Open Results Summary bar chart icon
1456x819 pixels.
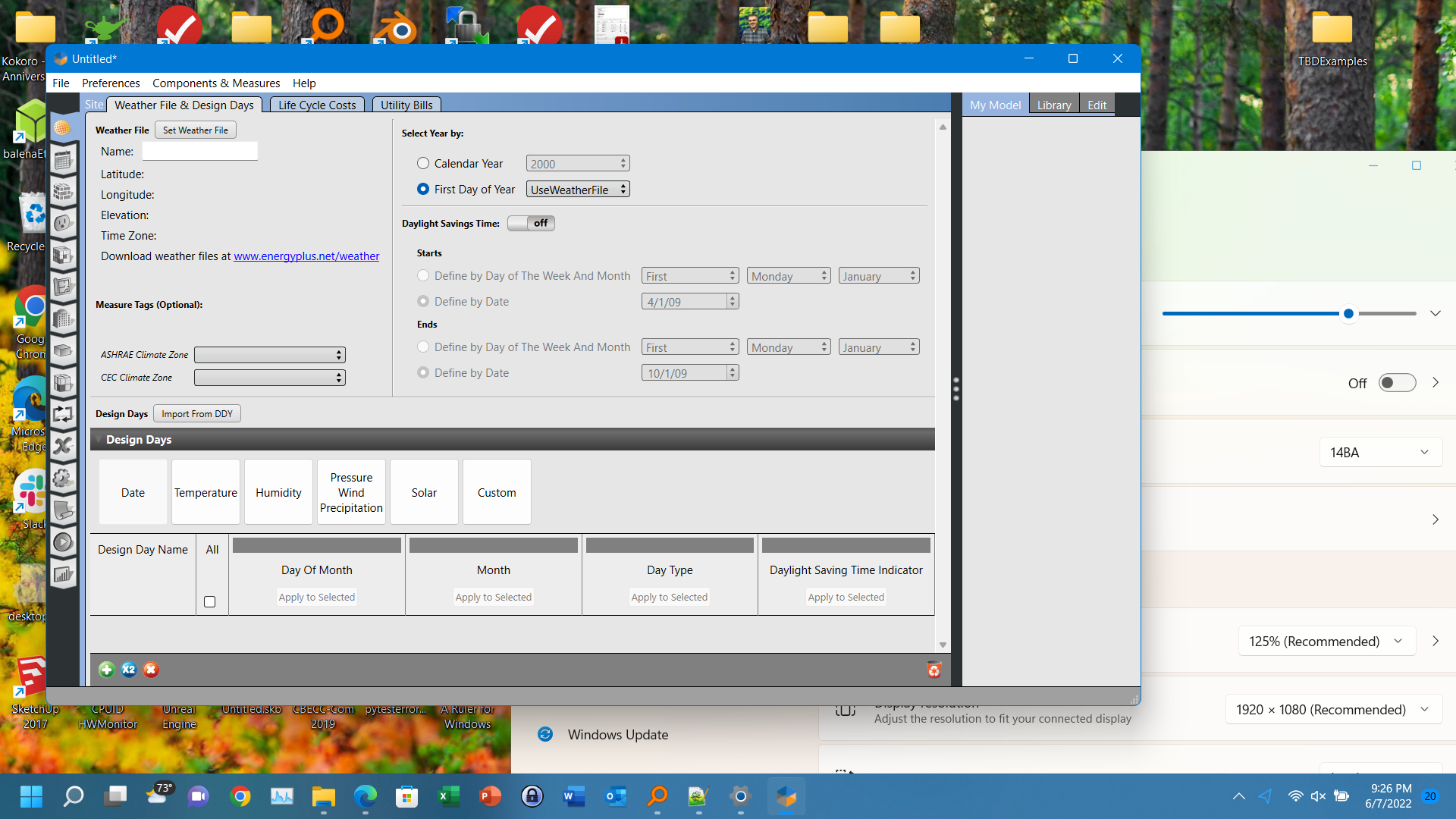(x=63, y=575)
